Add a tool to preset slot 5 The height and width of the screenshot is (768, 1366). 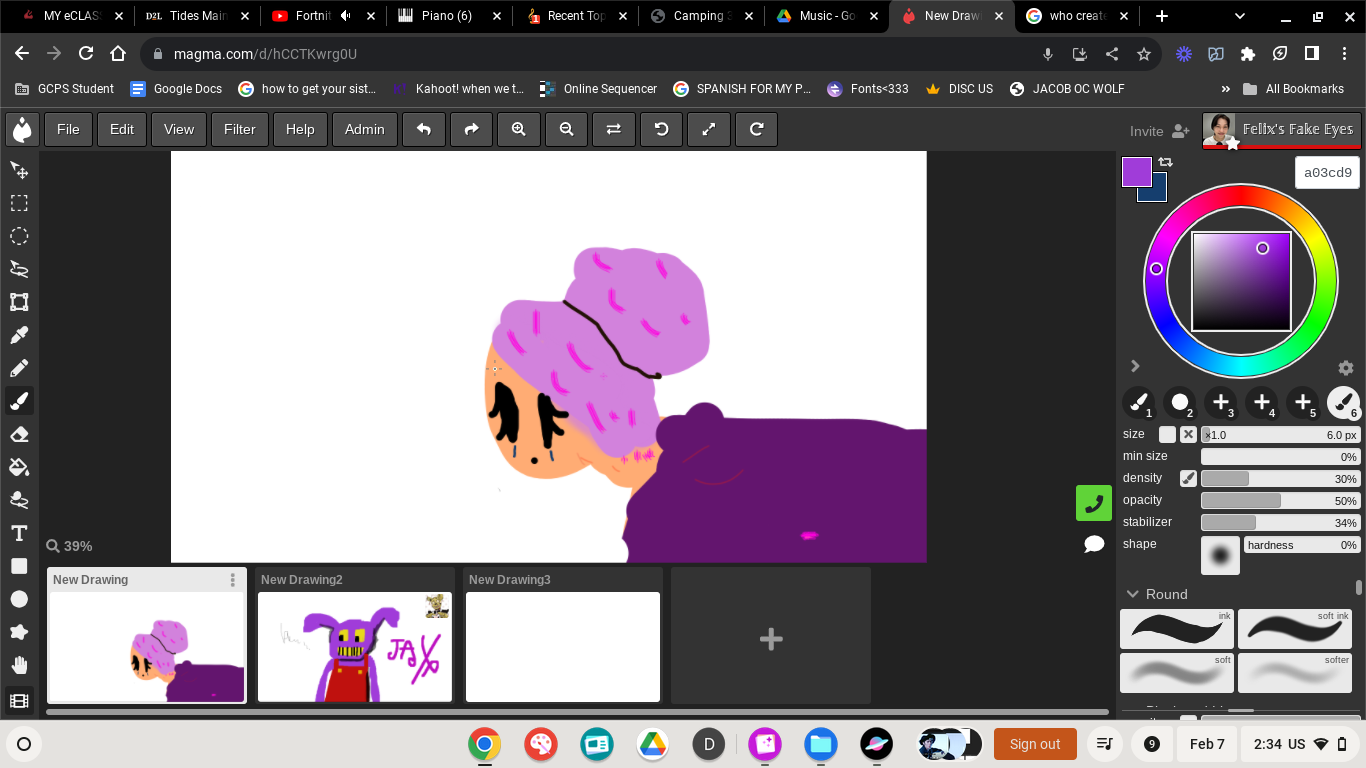coord(1303,403)
